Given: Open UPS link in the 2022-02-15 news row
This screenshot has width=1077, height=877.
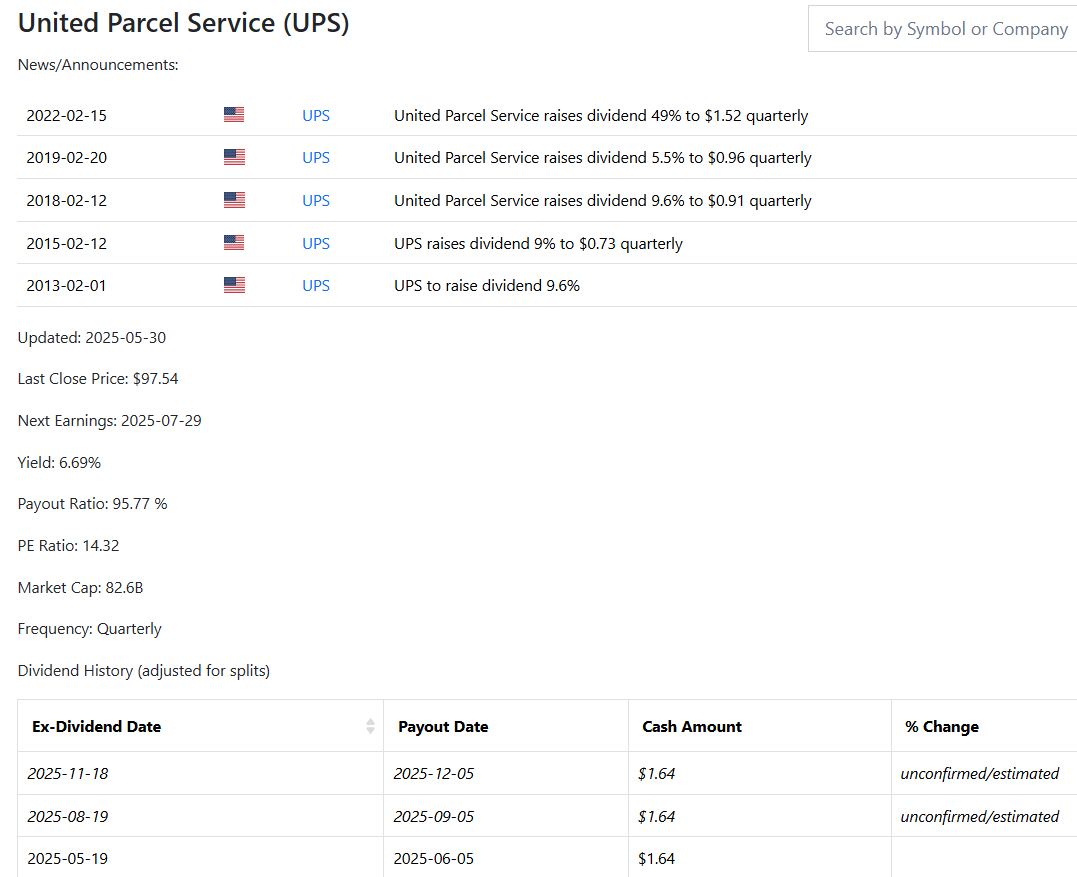Looking at the screenshot, I should pyautogui.click(x=316, y=115).
